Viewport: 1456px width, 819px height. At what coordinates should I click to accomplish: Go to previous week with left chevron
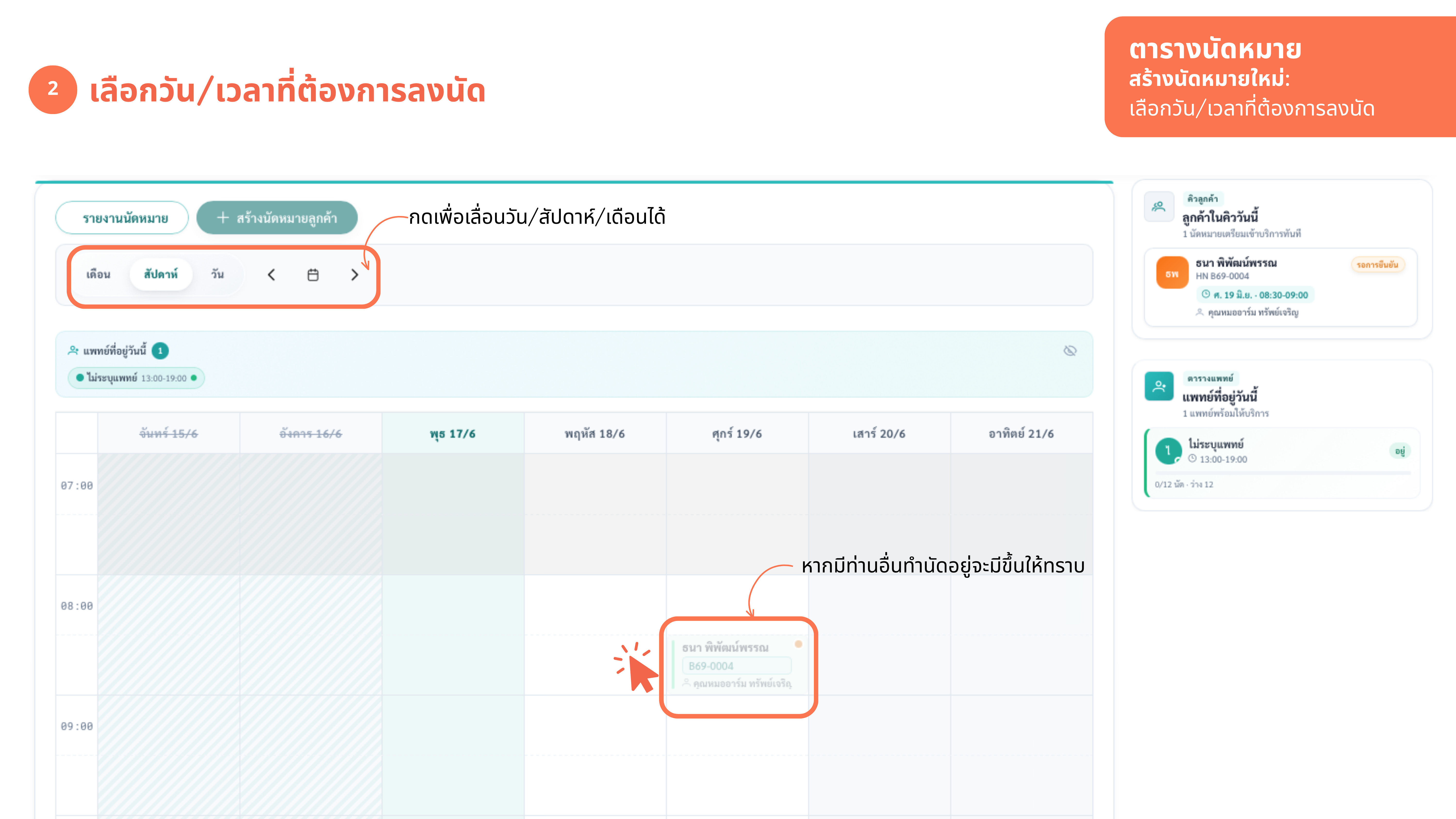click(271, 275)
